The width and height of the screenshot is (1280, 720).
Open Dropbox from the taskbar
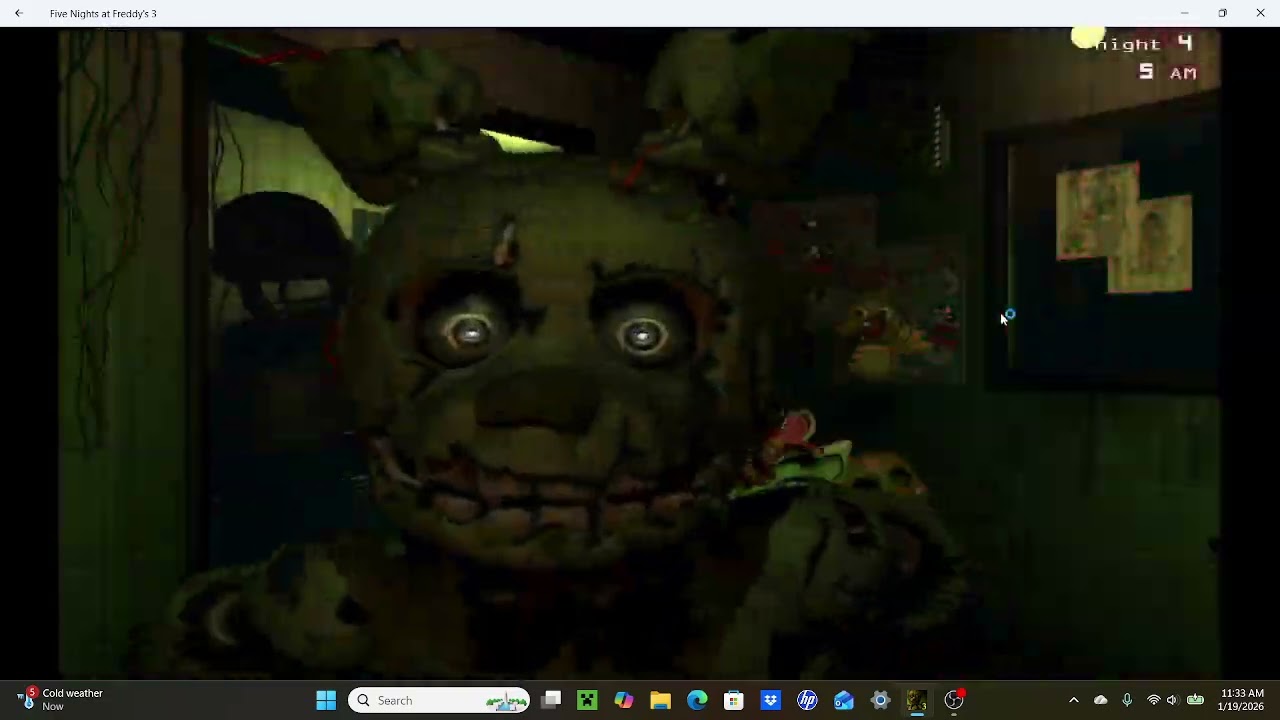tap(770, 700)
